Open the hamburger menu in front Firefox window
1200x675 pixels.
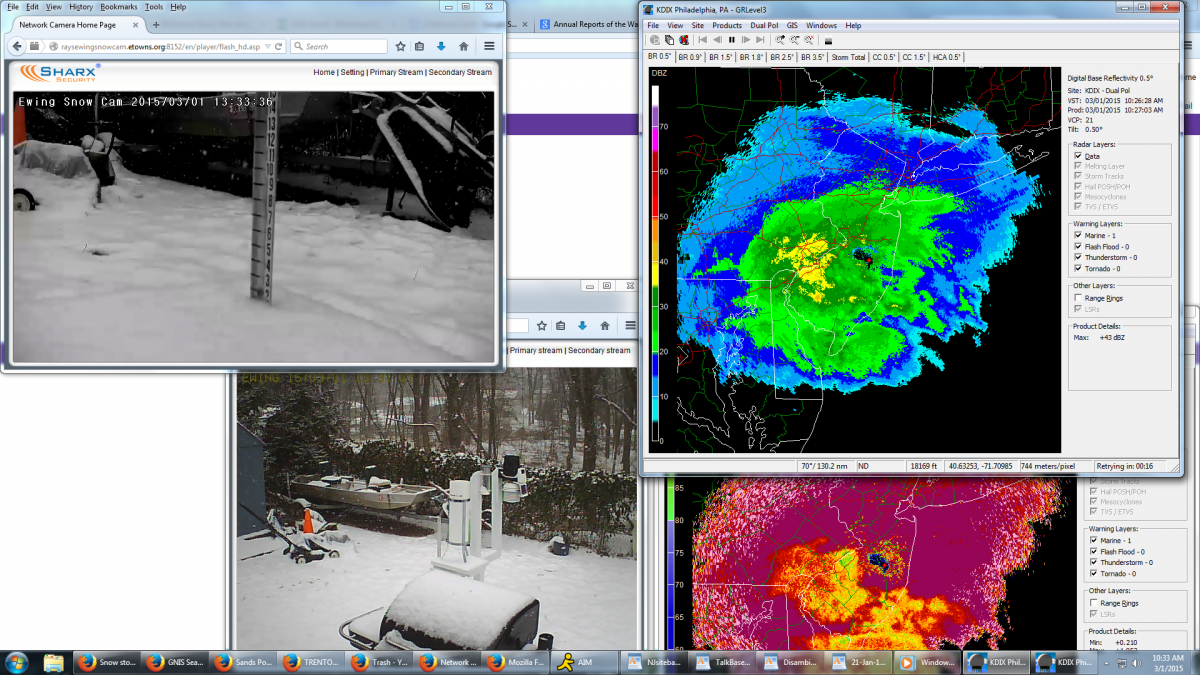pyautogui.click(x=490, y=46)
